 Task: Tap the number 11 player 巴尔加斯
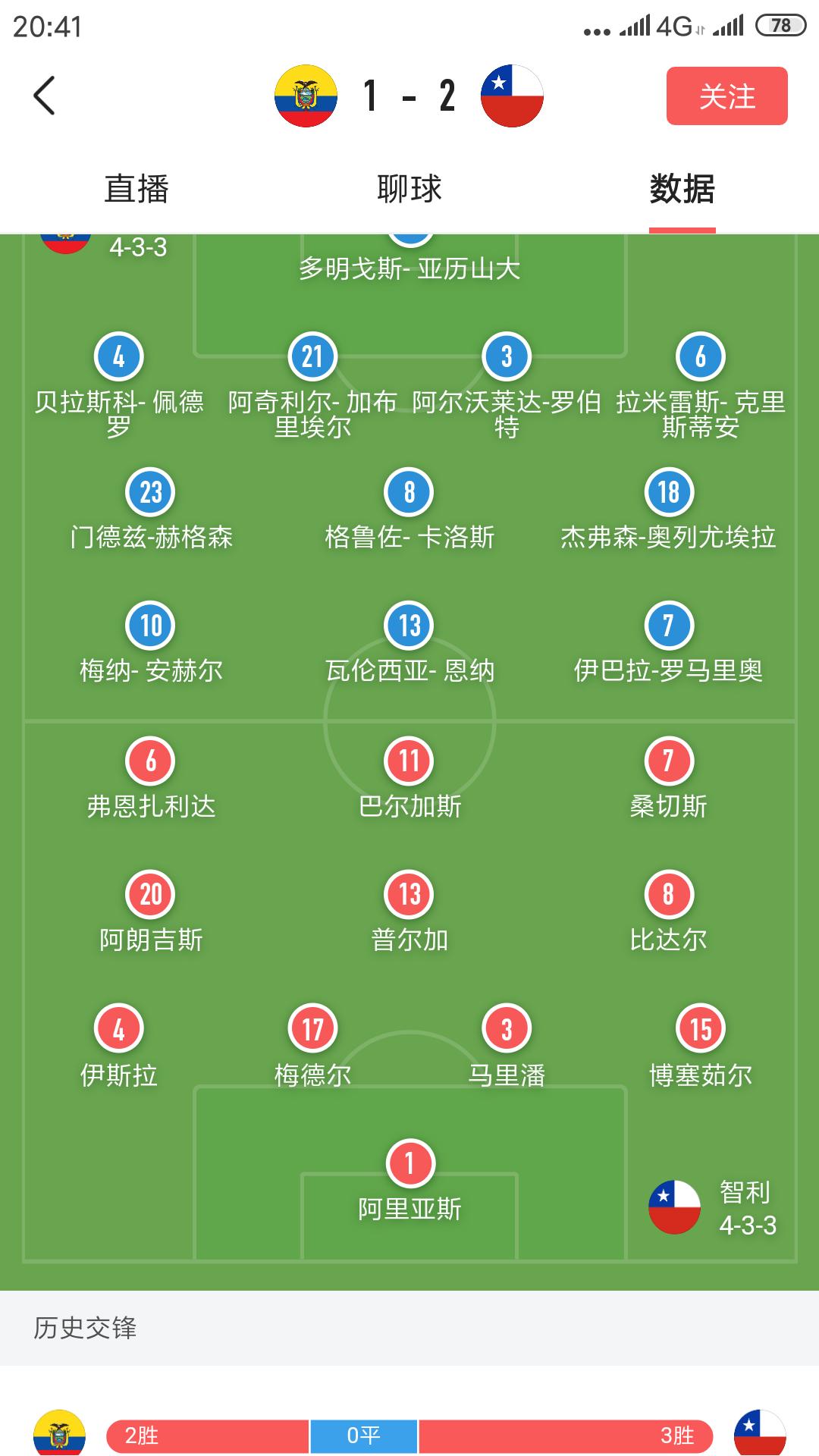coord(409,761)
